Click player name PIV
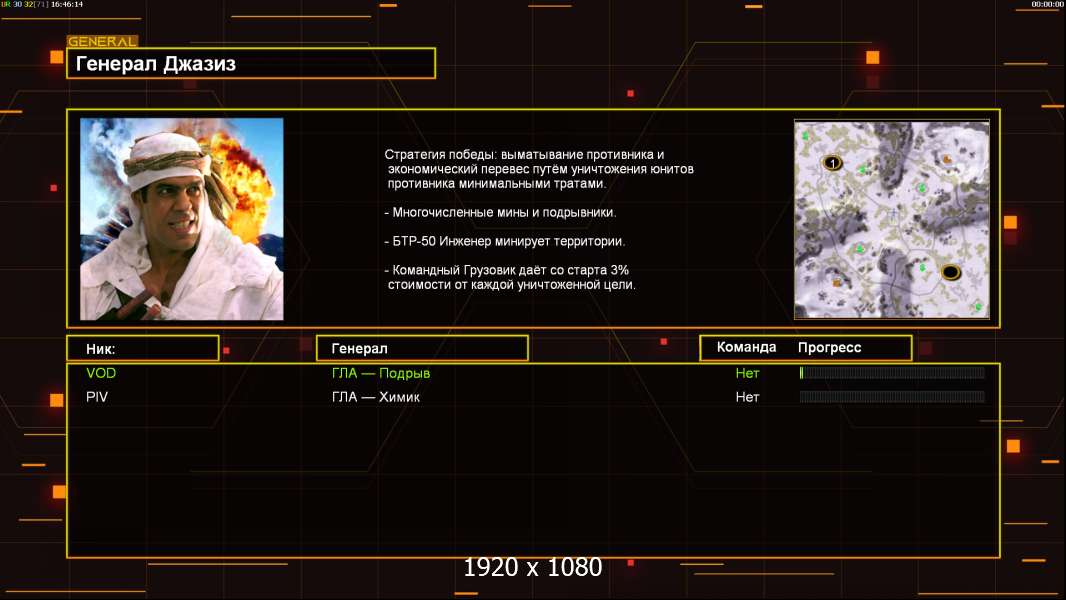Image resolution: width=1066 pixels, height=600 pixels. point(97,397)
